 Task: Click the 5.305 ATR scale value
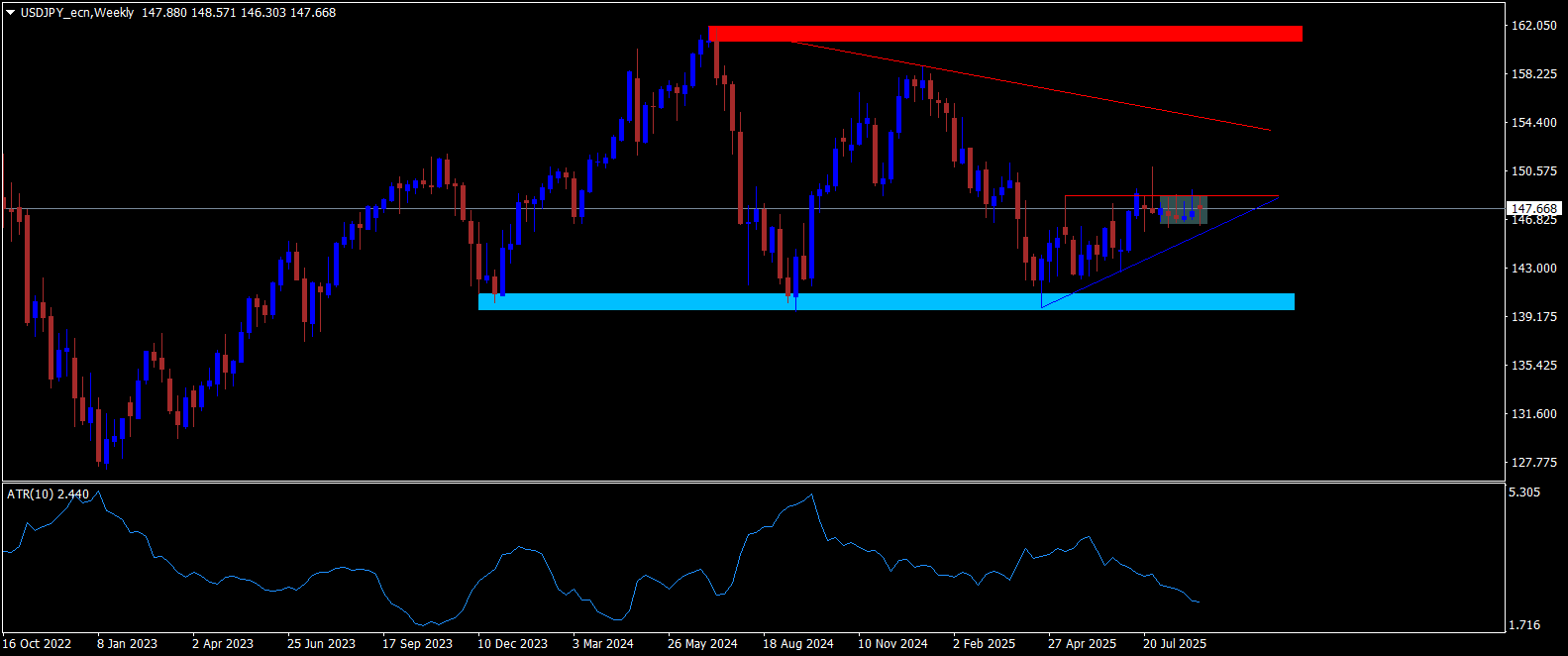pyautogui.click(x=1525, y=492)
